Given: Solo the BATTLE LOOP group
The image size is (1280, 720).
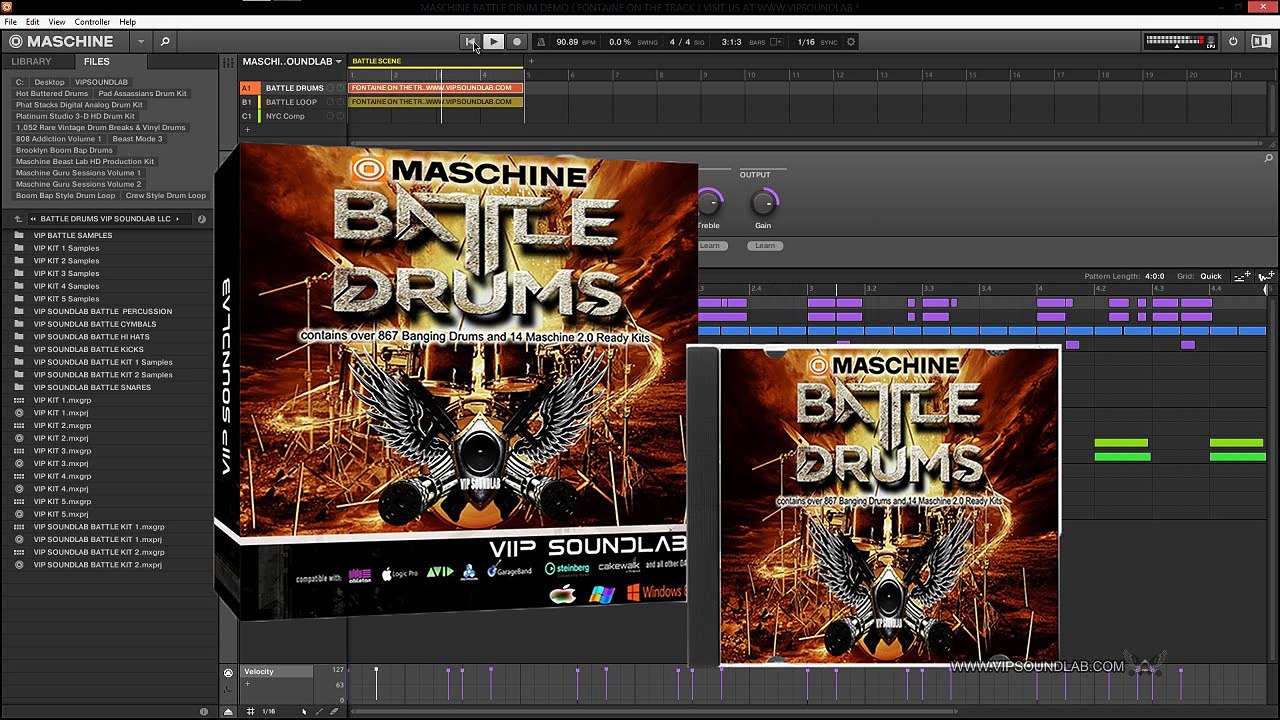Looking at the screenshot, I should coord(340,102).
